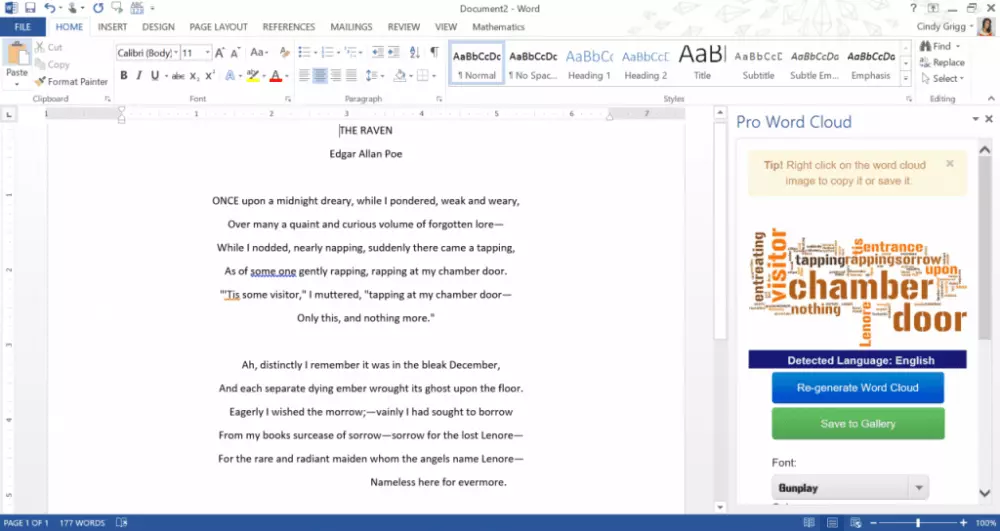This screenshot has height=531, width=1000.
Task: Apply superscript formatting
Action: point(211,76)
